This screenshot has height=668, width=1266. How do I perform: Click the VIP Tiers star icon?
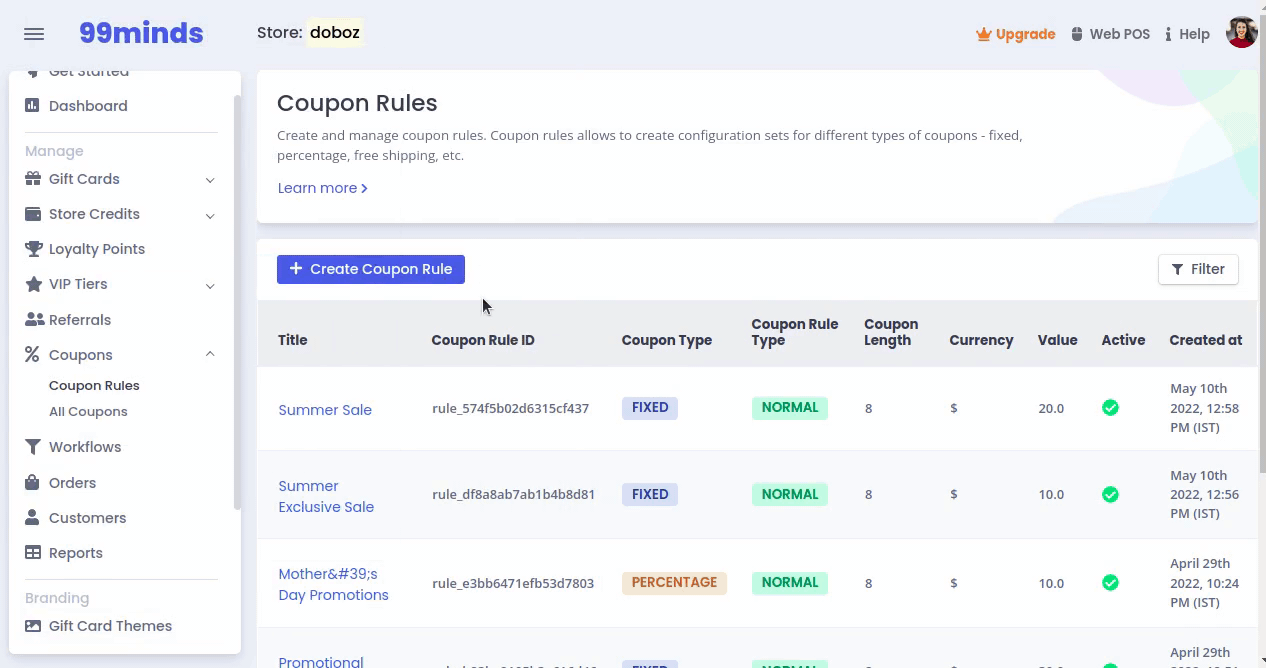[x=33, y=284]
